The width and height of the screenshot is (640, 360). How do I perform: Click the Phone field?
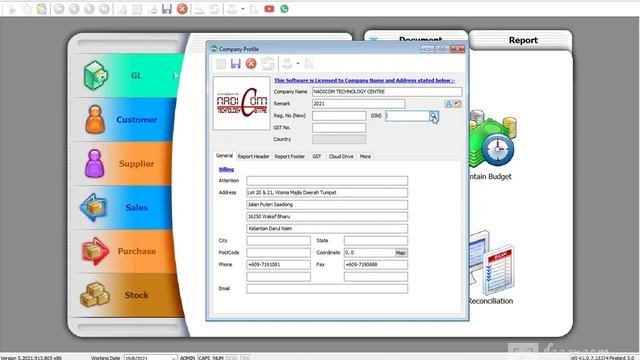(278, 265)
